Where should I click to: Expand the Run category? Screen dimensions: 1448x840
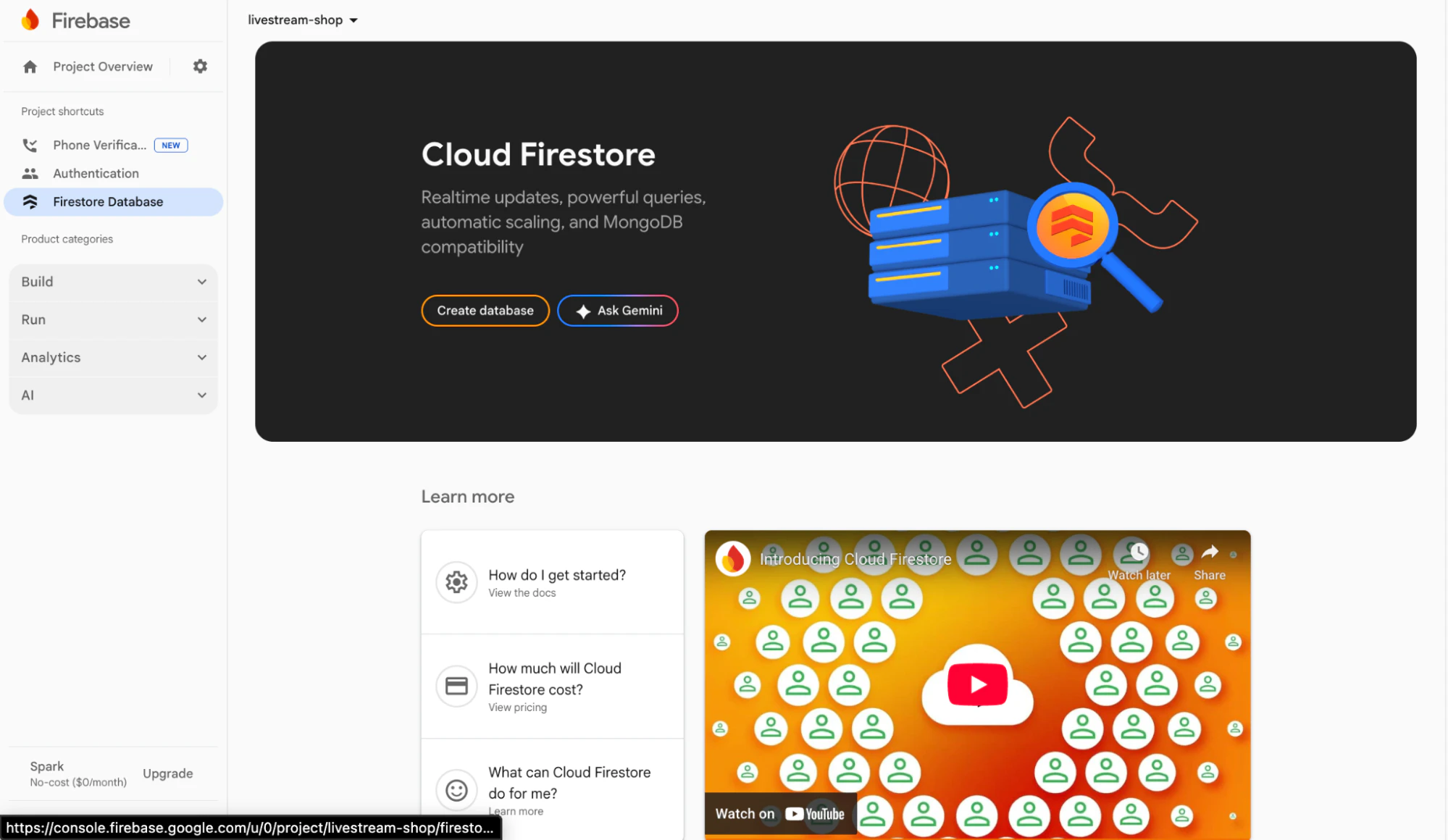113,319
